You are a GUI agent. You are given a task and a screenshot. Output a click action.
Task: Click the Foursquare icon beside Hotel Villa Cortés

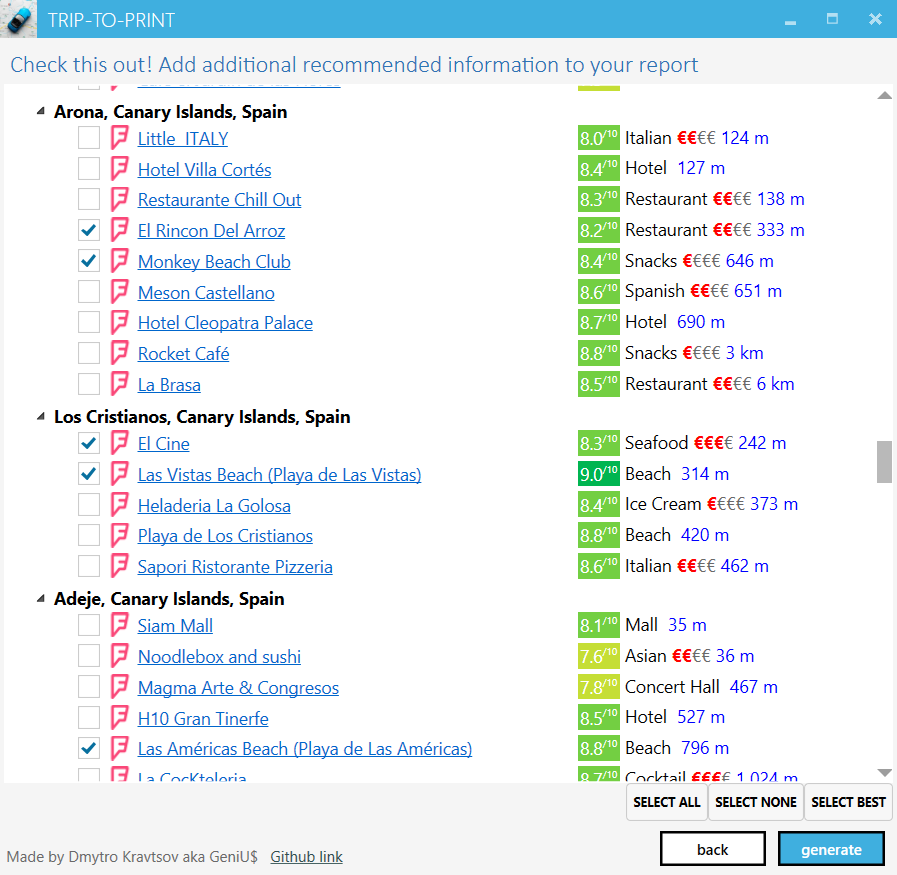click(x=120, y=169)
